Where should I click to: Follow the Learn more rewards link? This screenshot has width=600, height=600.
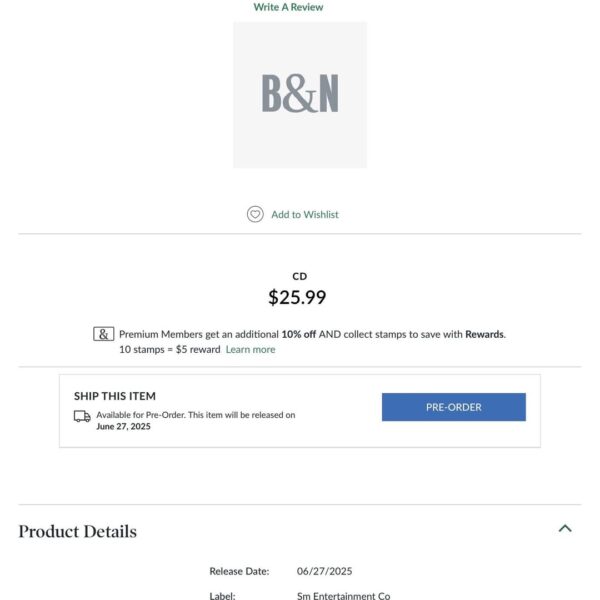click(x=250, y=349)
